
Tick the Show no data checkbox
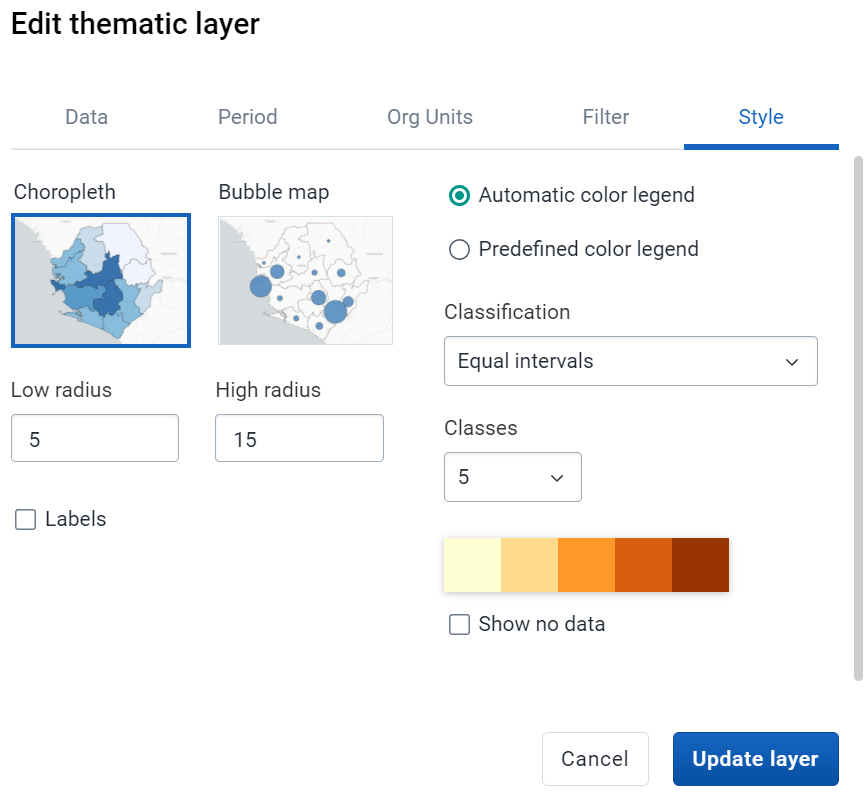(459, 624)
